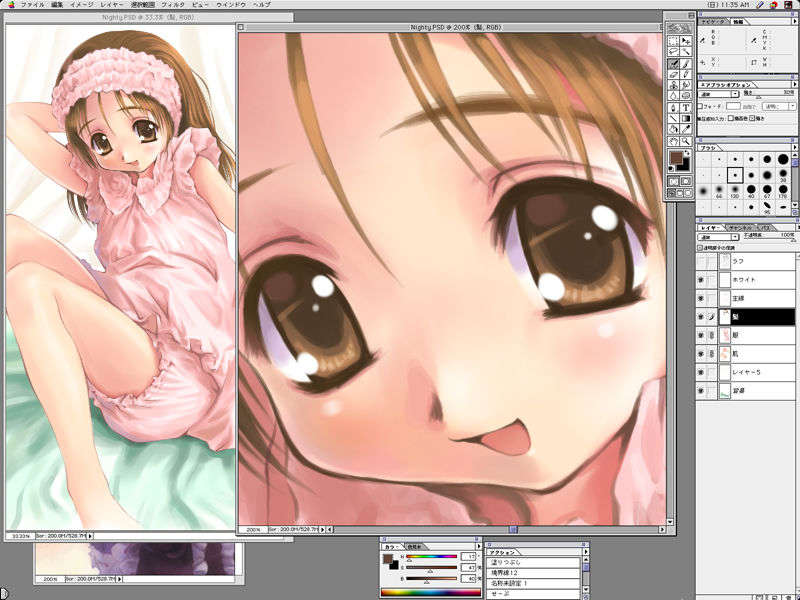Select the Blur tool

pyautogui.click(x=673, y=96)
